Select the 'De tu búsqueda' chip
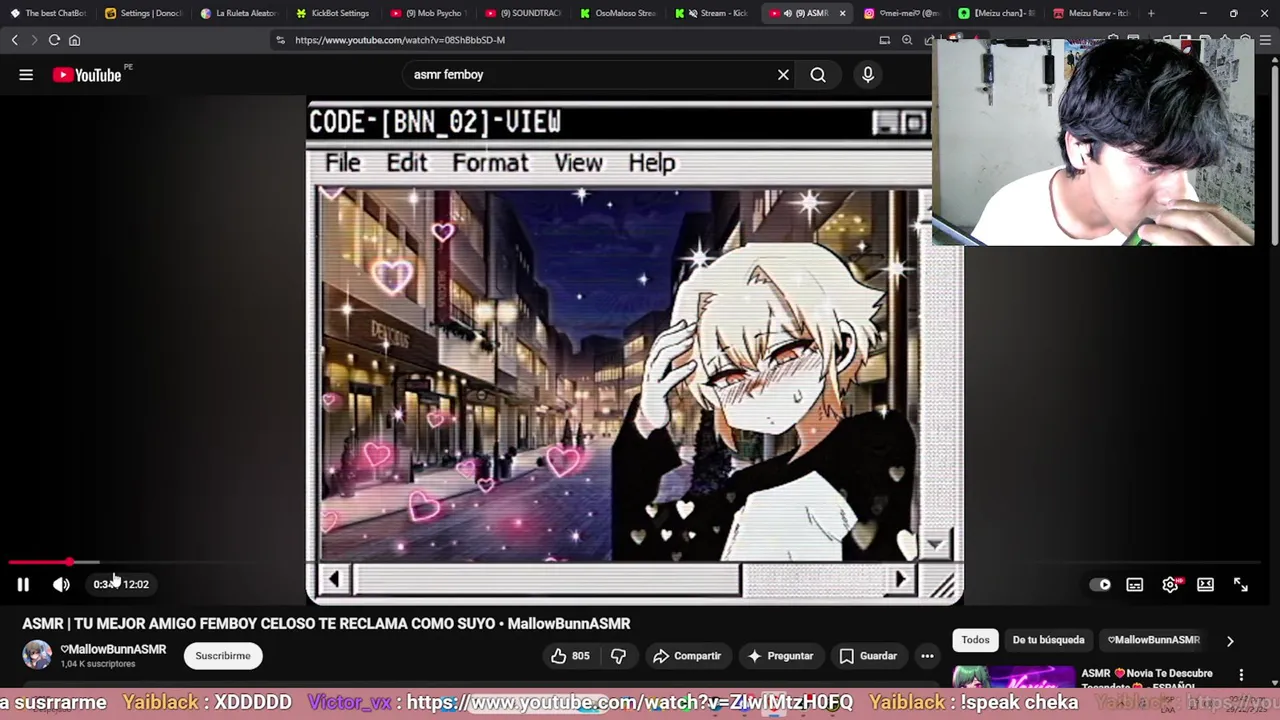 [1048, 640]
